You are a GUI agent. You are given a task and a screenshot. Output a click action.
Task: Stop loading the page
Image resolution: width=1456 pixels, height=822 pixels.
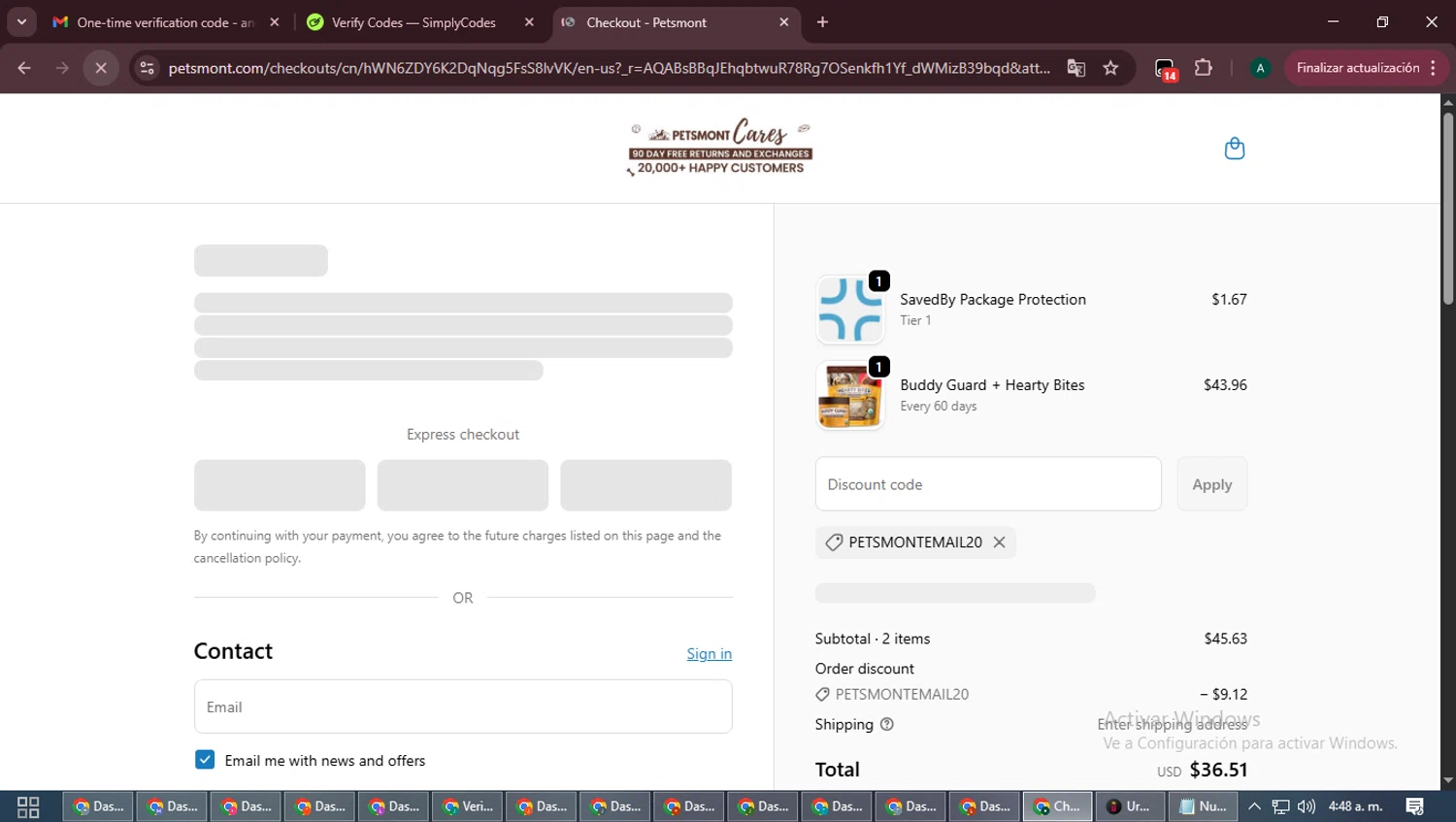point(101,68)
